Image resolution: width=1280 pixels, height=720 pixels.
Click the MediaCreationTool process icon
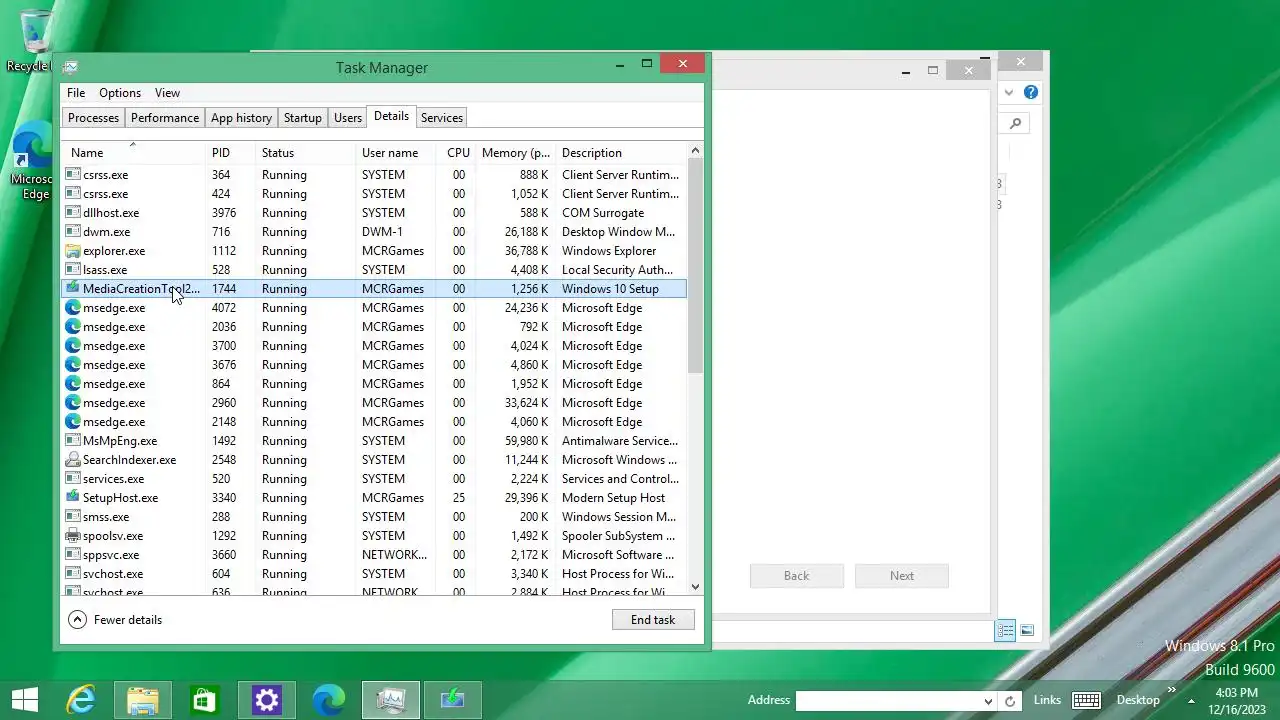(72, 289)
